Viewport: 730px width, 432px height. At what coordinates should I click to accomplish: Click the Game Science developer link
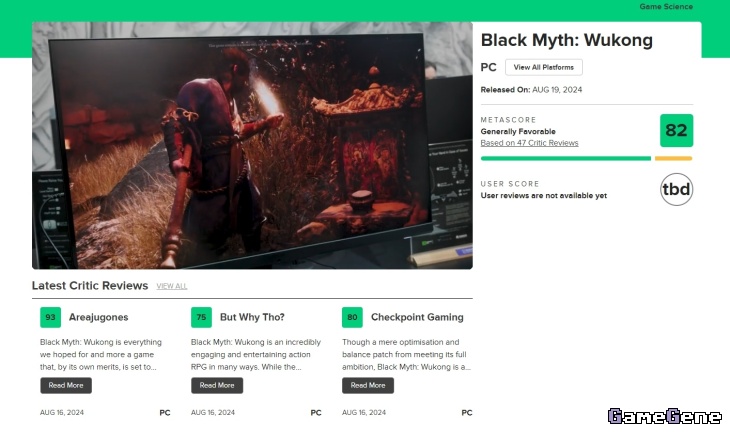point(666,7)
